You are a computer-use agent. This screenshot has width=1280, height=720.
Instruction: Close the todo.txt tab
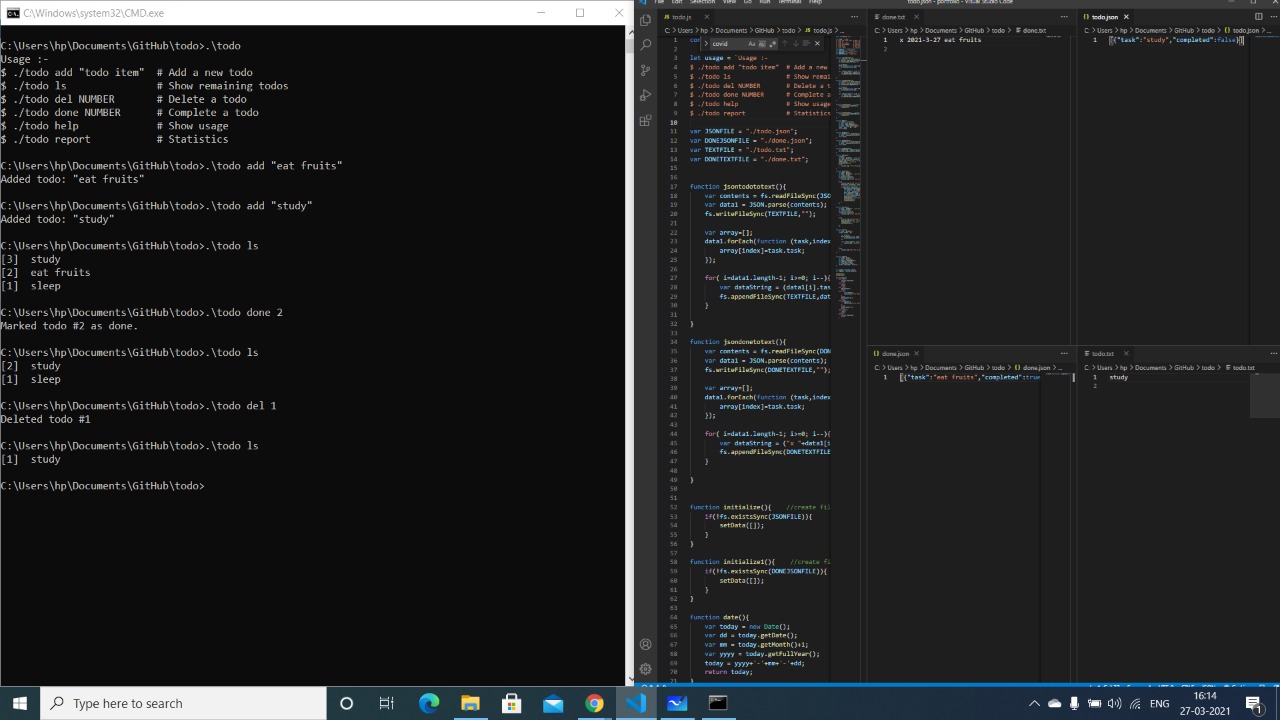click(1126, 353)
